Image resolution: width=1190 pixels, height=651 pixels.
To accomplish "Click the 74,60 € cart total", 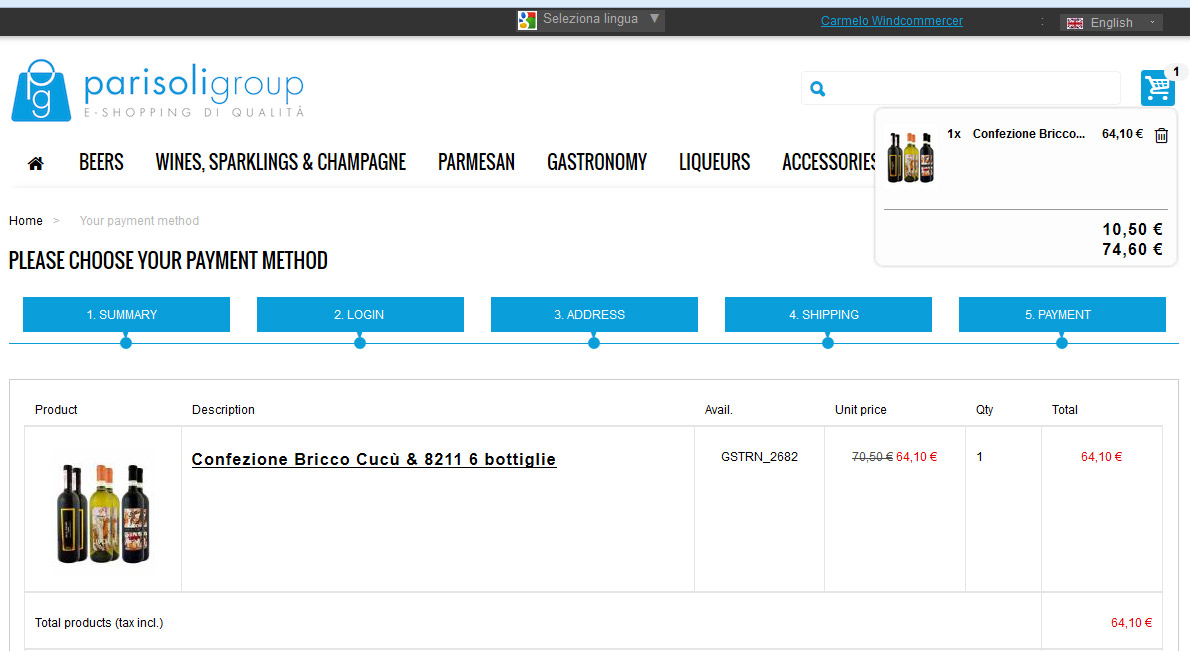I will click(x=1132, y=250).
